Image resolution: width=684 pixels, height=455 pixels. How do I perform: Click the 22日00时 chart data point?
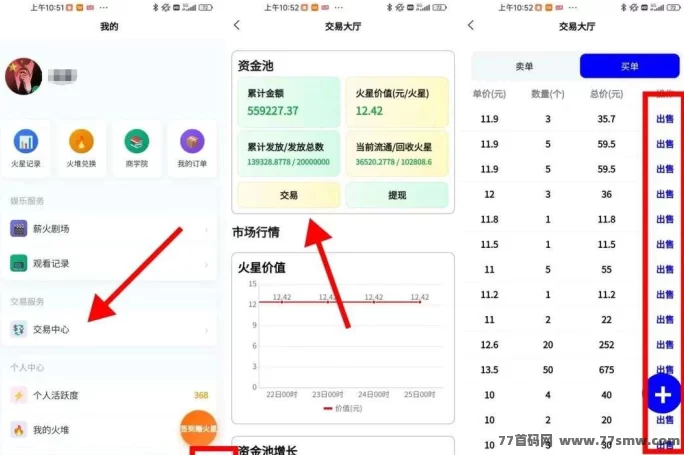click(282, 302)
